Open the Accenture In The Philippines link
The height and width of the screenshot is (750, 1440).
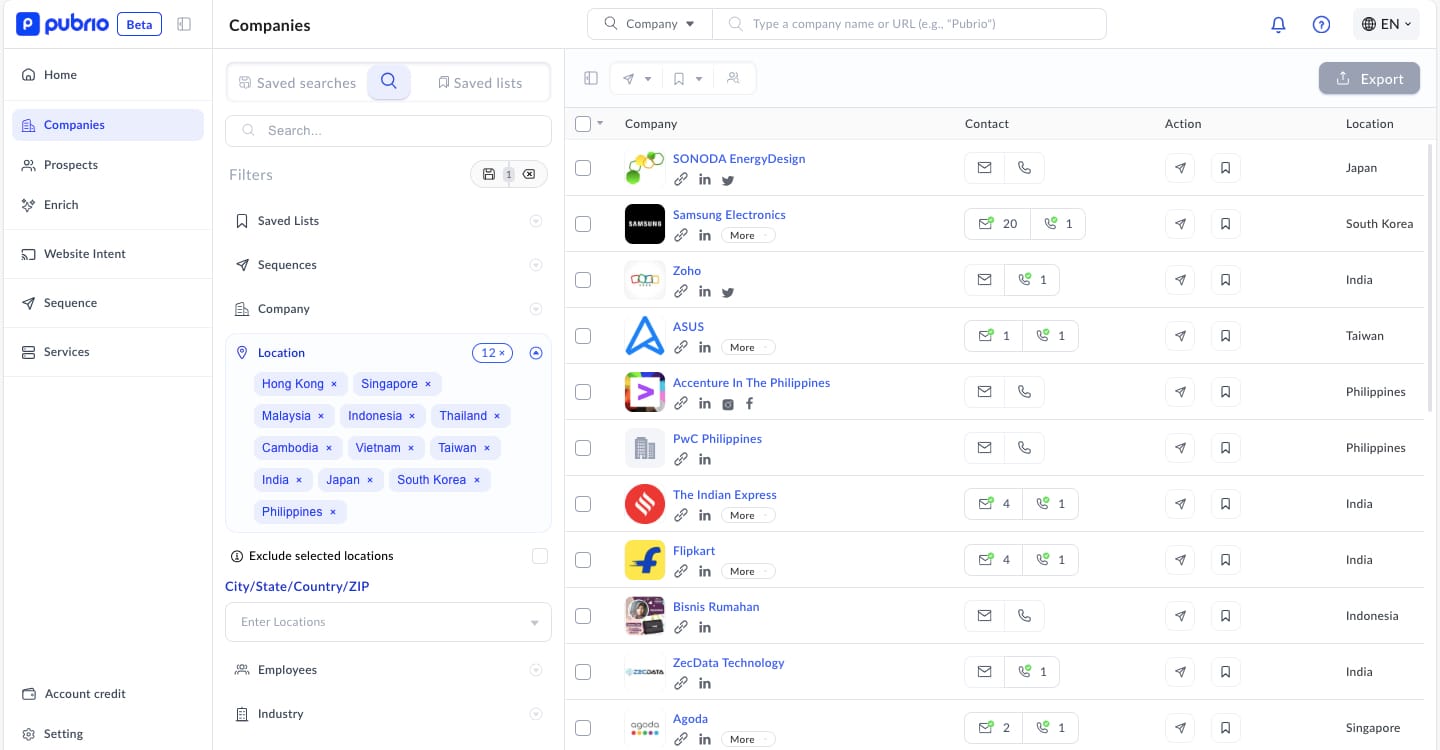click(751, 383)
